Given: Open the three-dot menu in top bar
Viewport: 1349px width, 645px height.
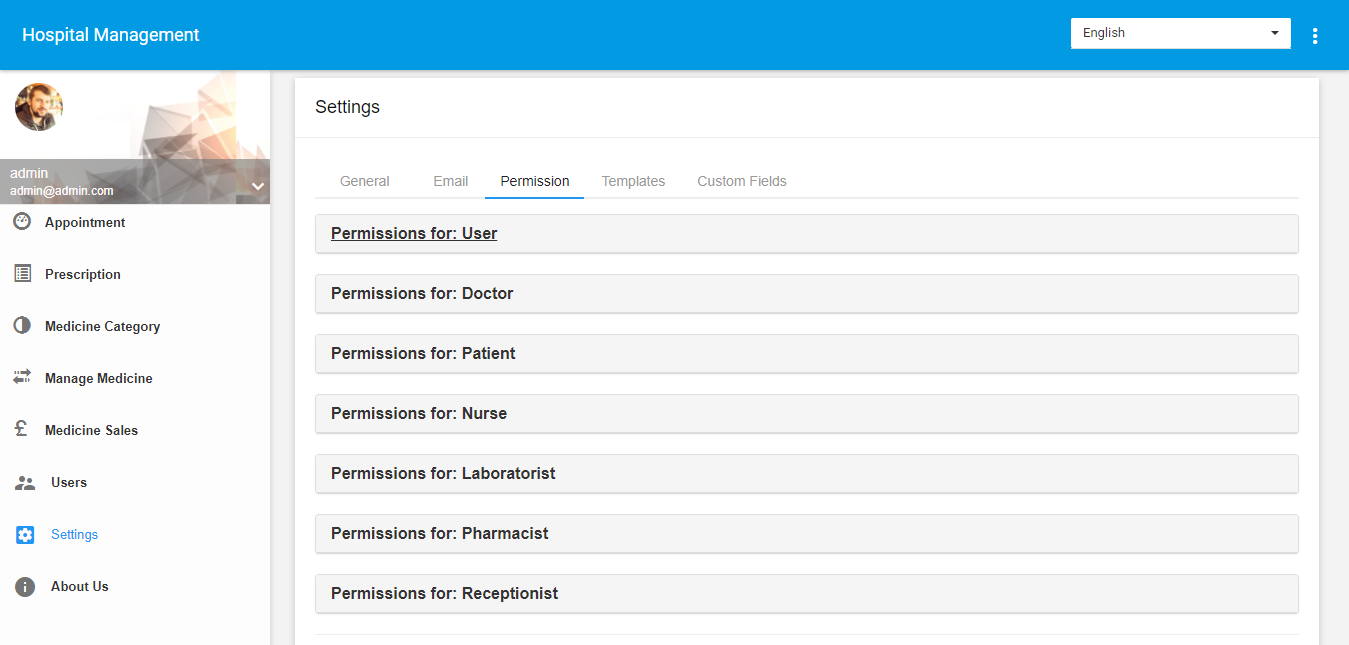Looking at the screenshot, I should point(1315,34).
